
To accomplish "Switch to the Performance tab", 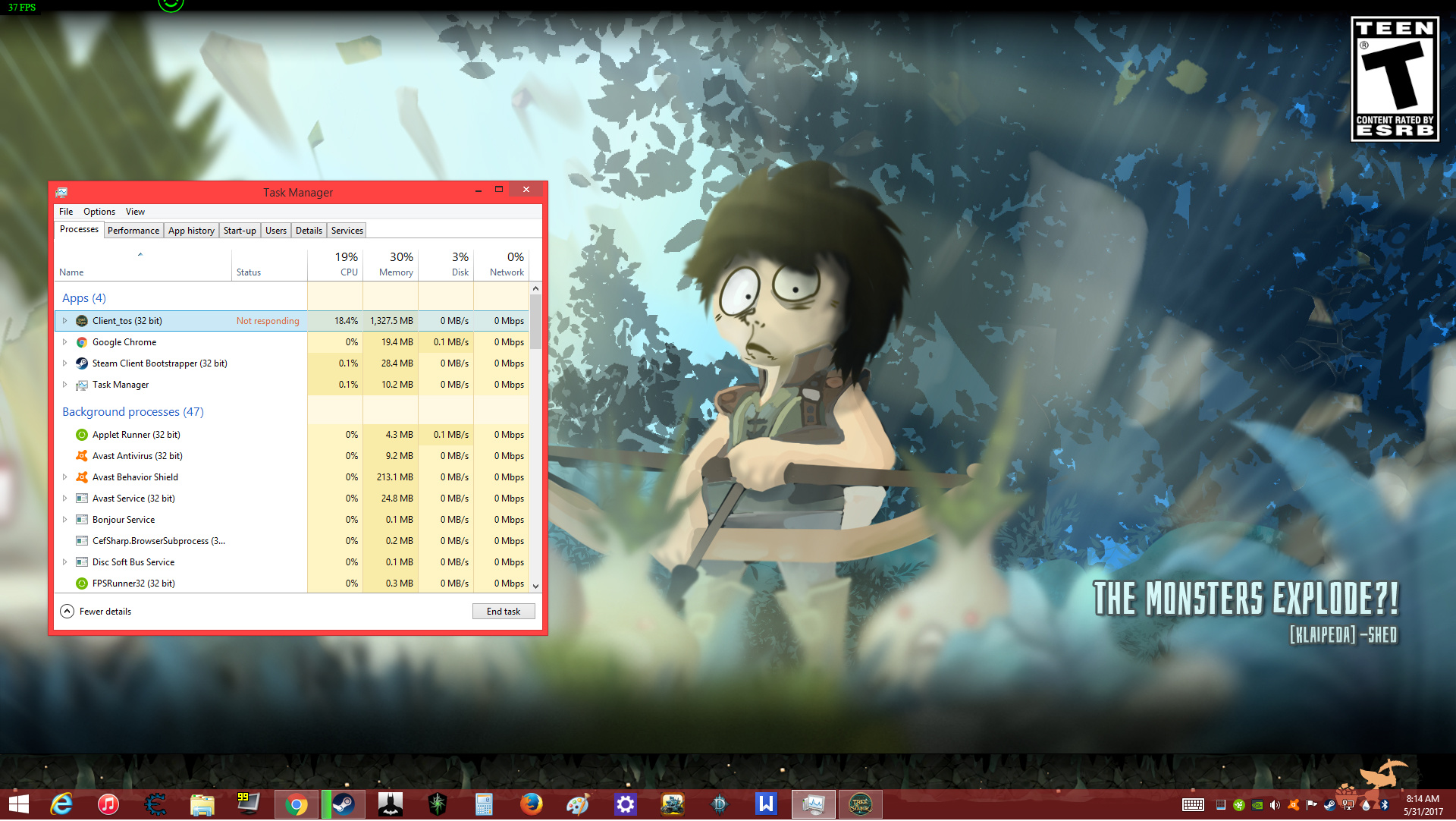I will coord(133,231).
